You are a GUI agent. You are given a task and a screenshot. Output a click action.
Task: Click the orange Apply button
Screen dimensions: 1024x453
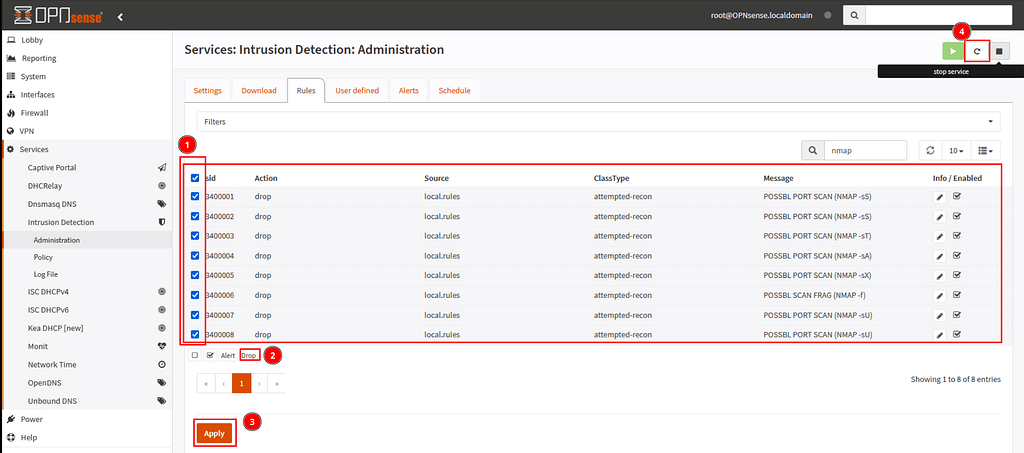214,433
